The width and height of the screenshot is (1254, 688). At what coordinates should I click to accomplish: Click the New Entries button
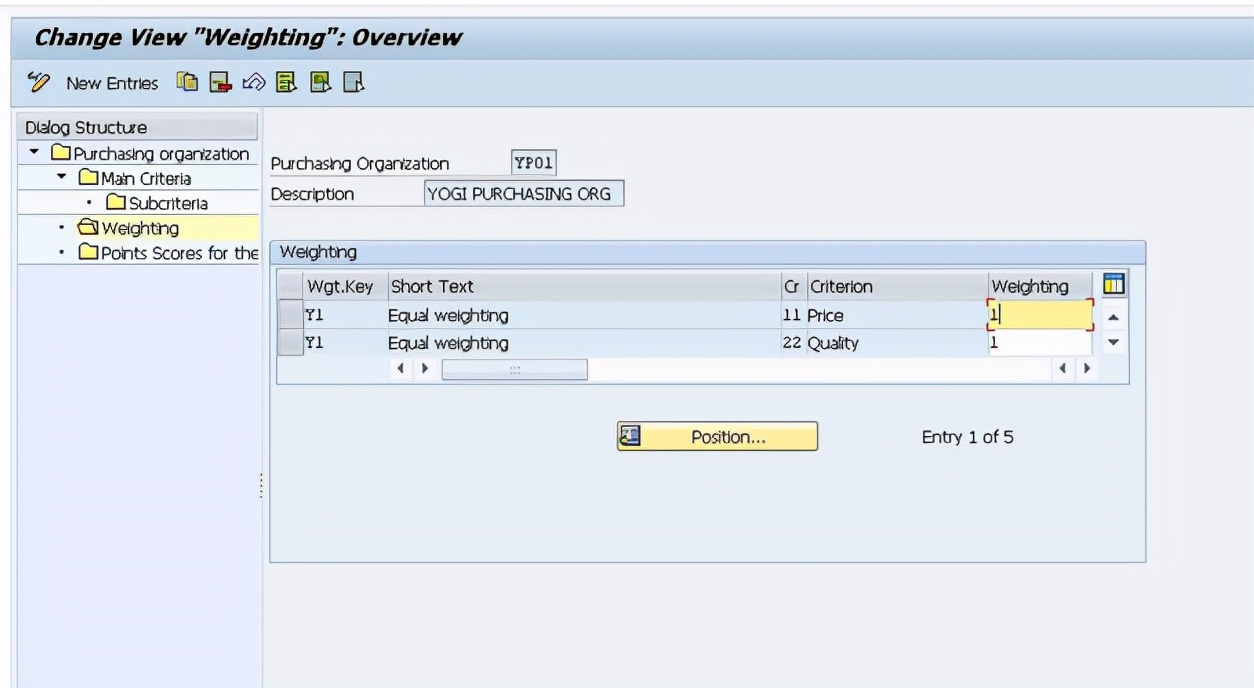pos(112,83)
